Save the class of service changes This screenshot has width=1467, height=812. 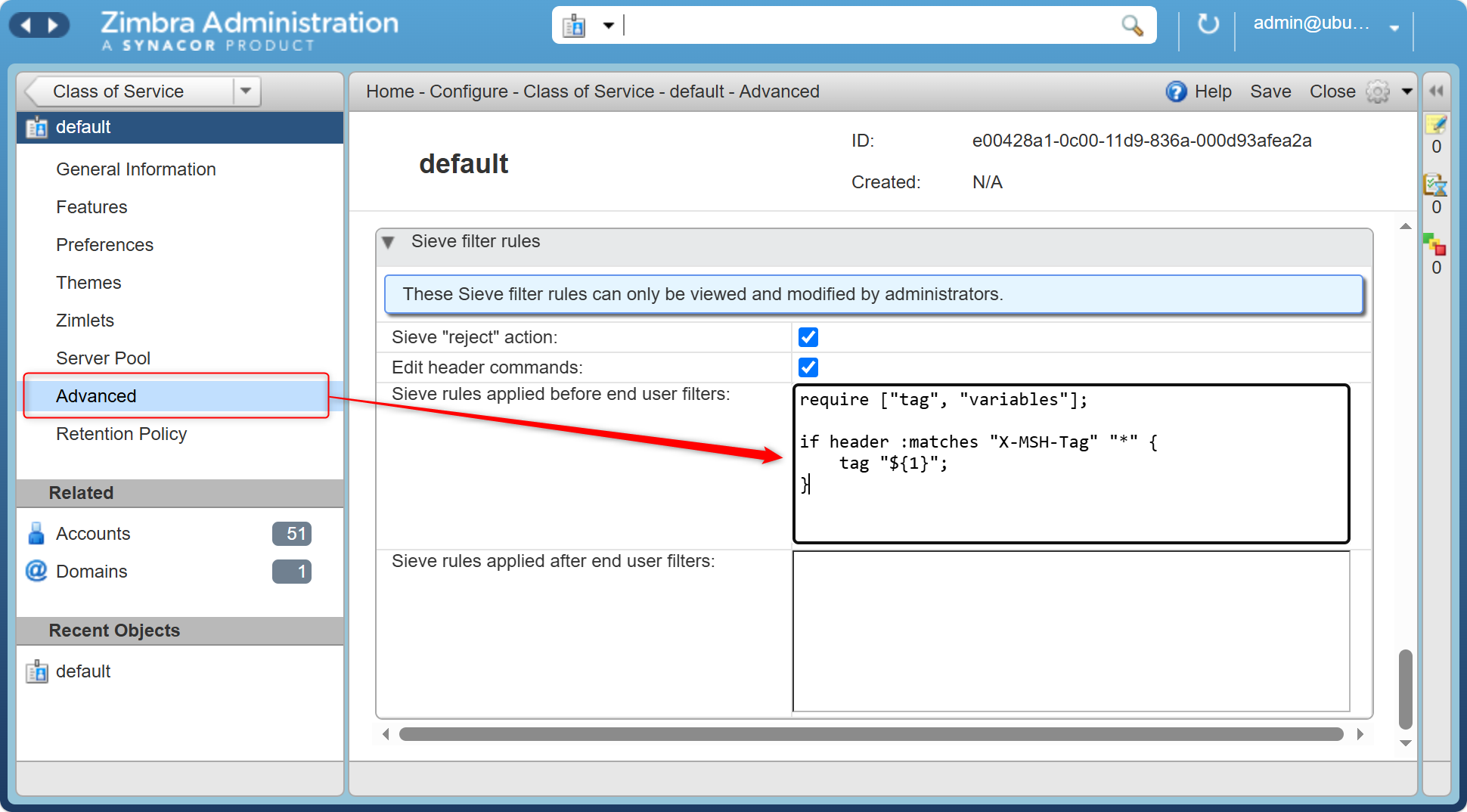(1270, 91)
